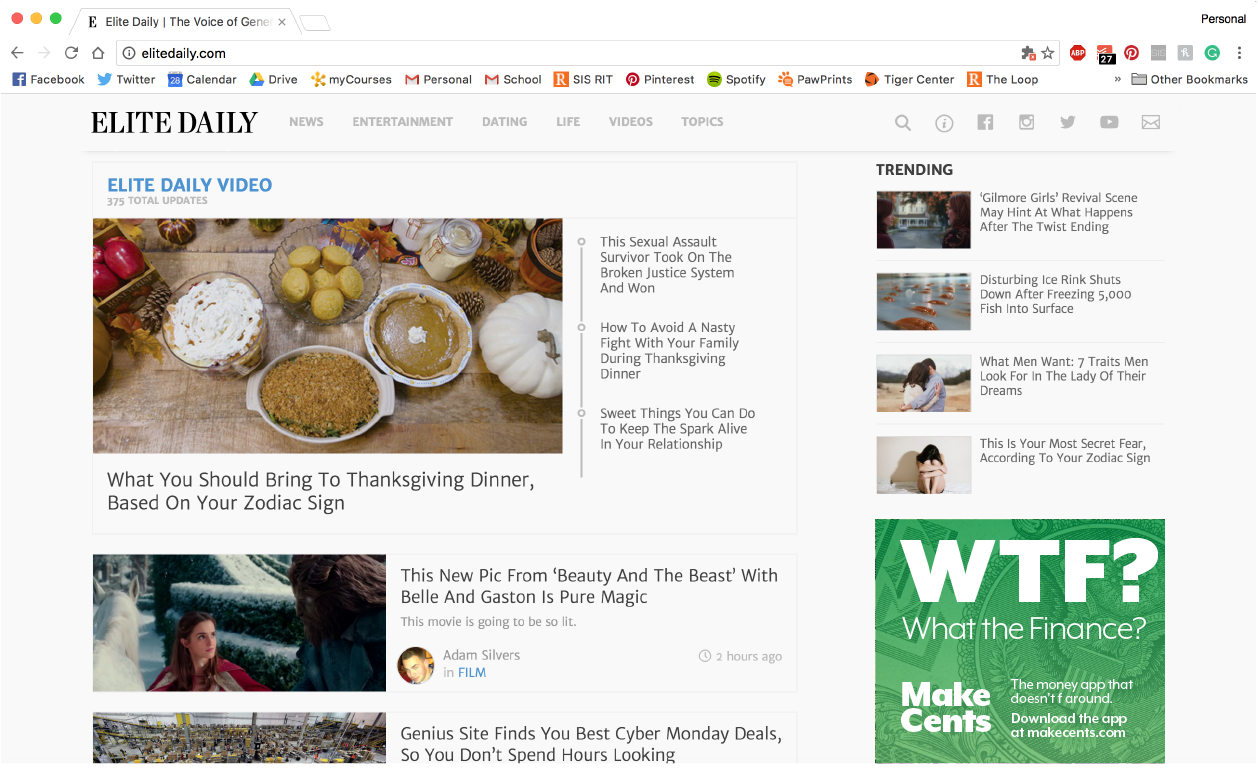Open the Other Bookmarks folder
The height and width of the screenshot is (770, 1258).
(x=1189, y=79)
